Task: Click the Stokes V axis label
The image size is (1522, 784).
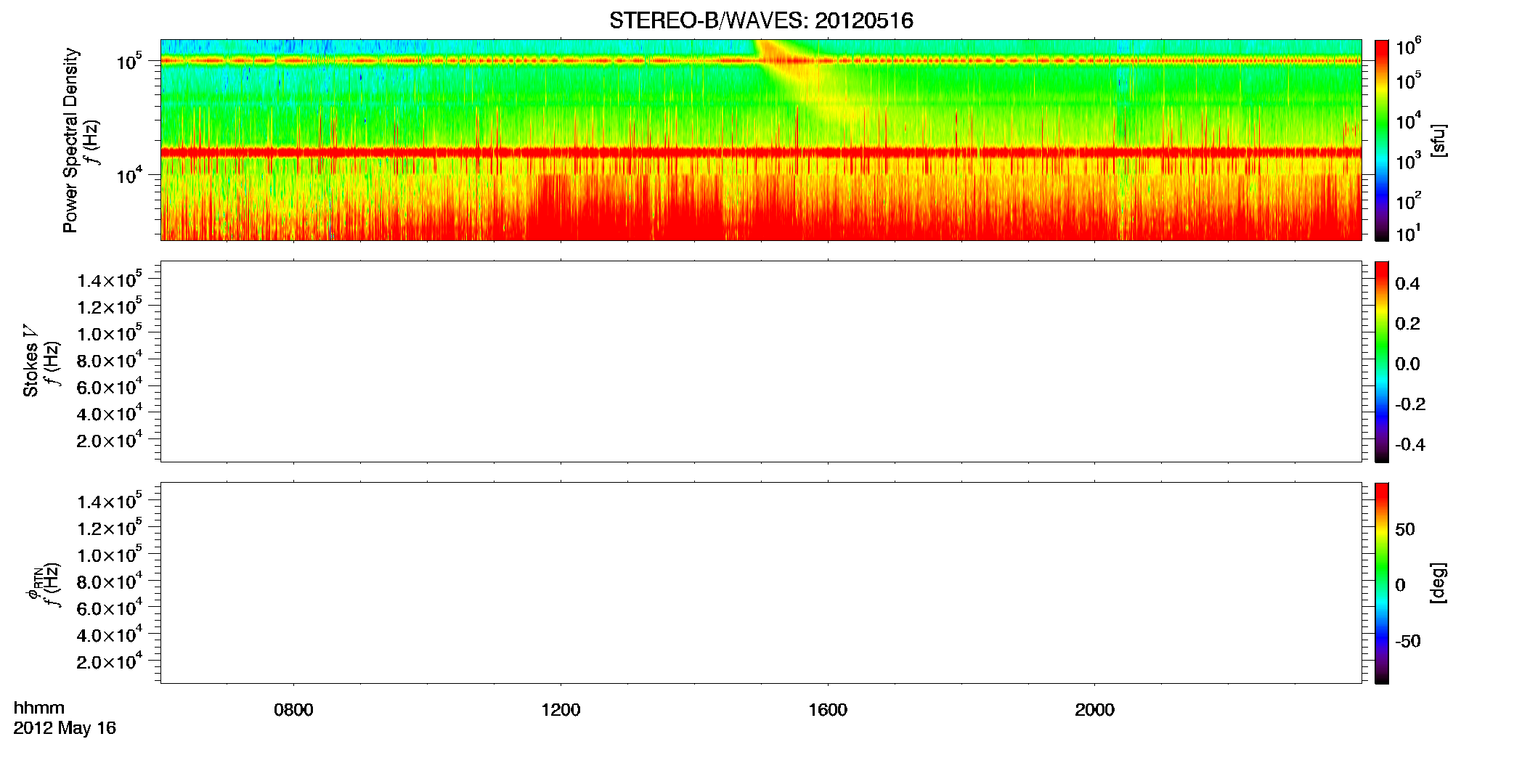Action: click(x=30, y=362)
